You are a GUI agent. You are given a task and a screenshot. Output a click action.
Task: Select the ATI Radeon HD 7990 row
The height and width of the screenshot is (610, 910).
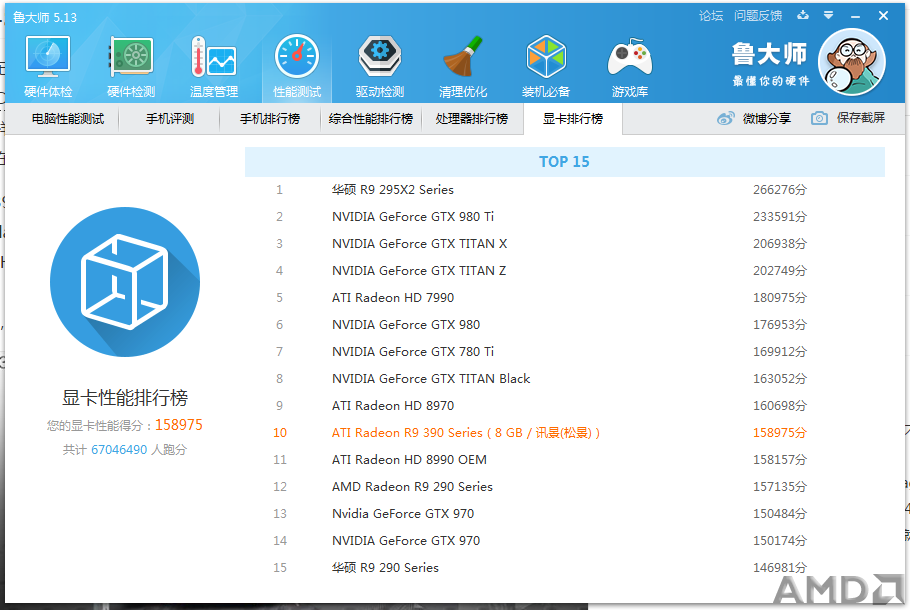pos(565,298)
